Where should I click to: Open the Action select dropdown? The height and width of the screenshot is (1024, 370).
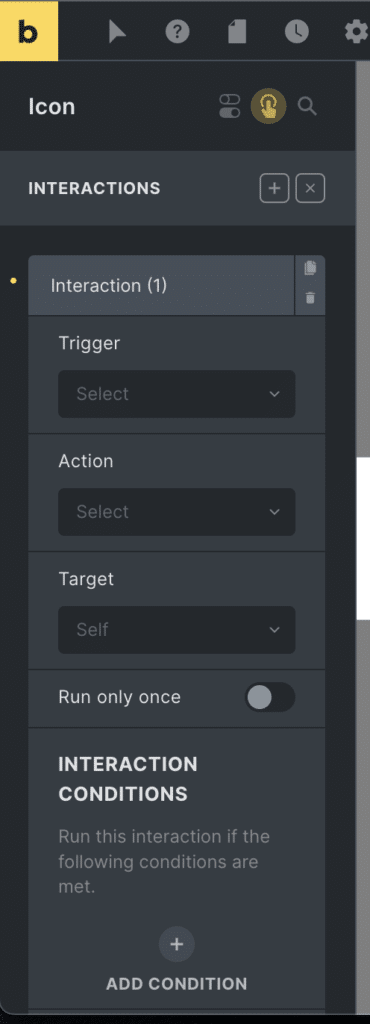coord(177,512)
